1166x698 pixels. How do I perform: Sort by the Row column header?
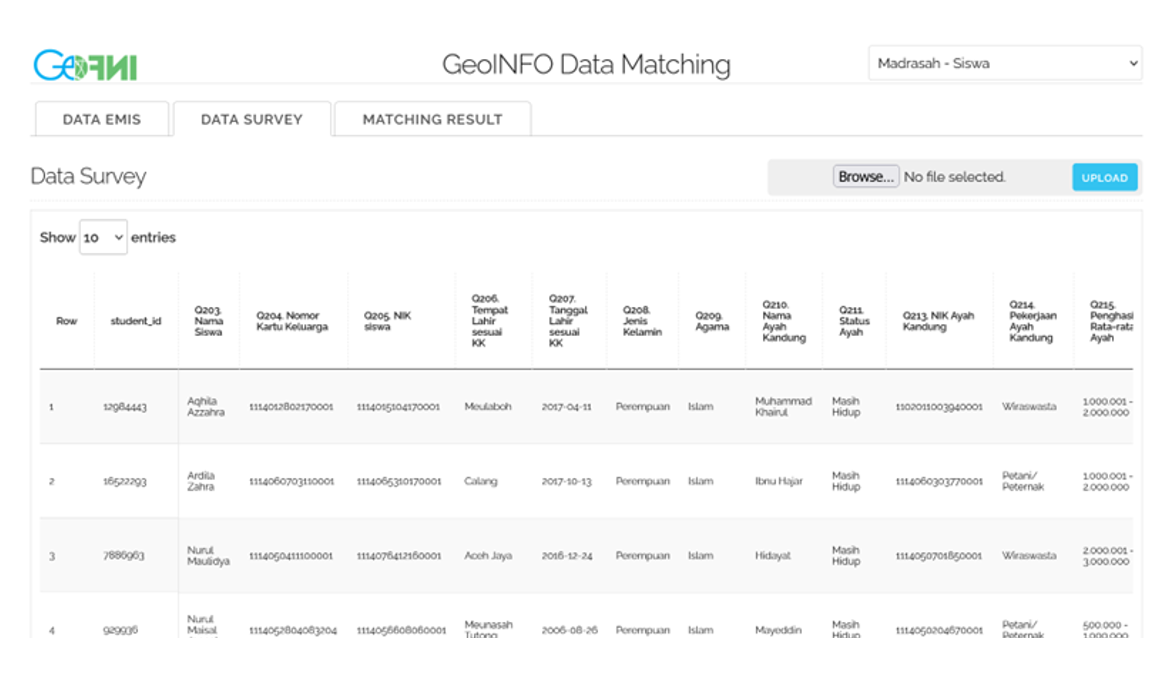[66, 321]
